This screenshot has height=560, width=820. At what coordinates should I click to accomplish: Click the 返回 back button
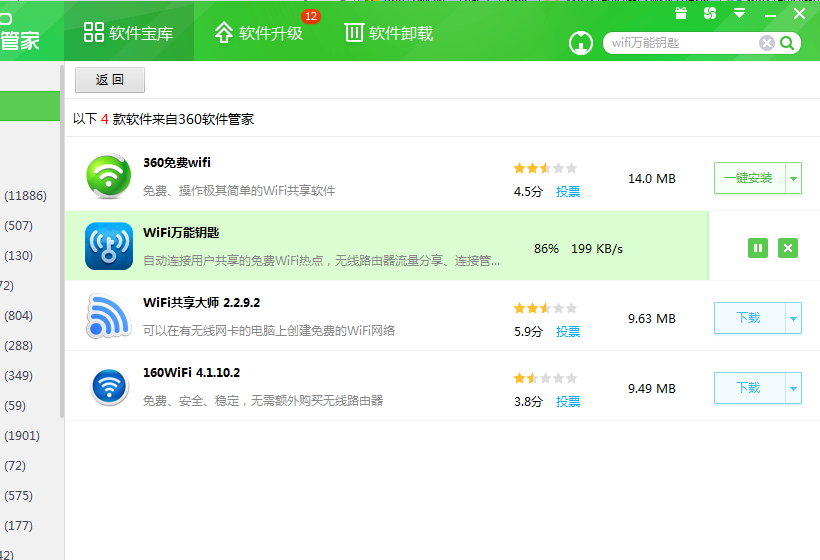point(110,79)
